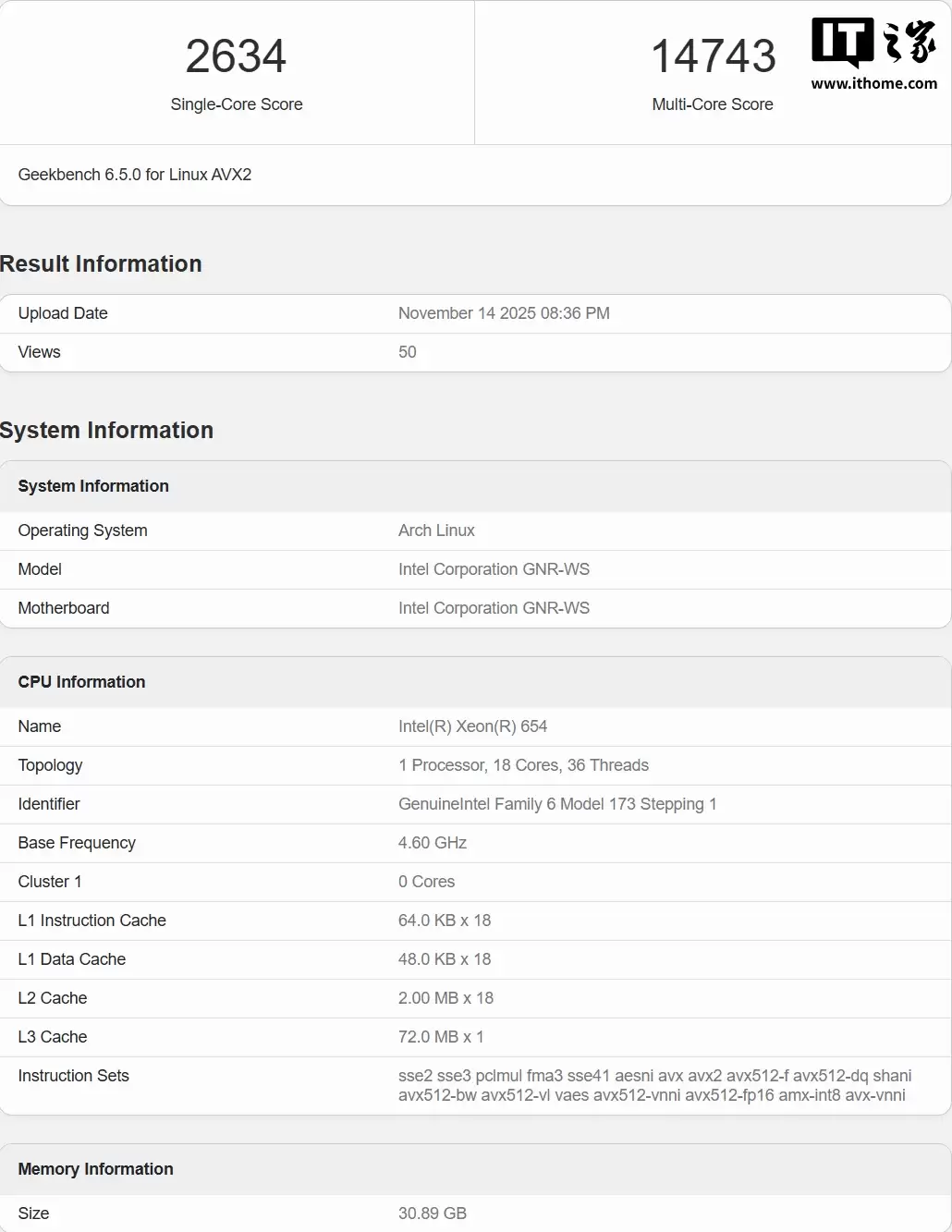Expand the Memory Information section
952x1232 pixels.
(95, 1169)
